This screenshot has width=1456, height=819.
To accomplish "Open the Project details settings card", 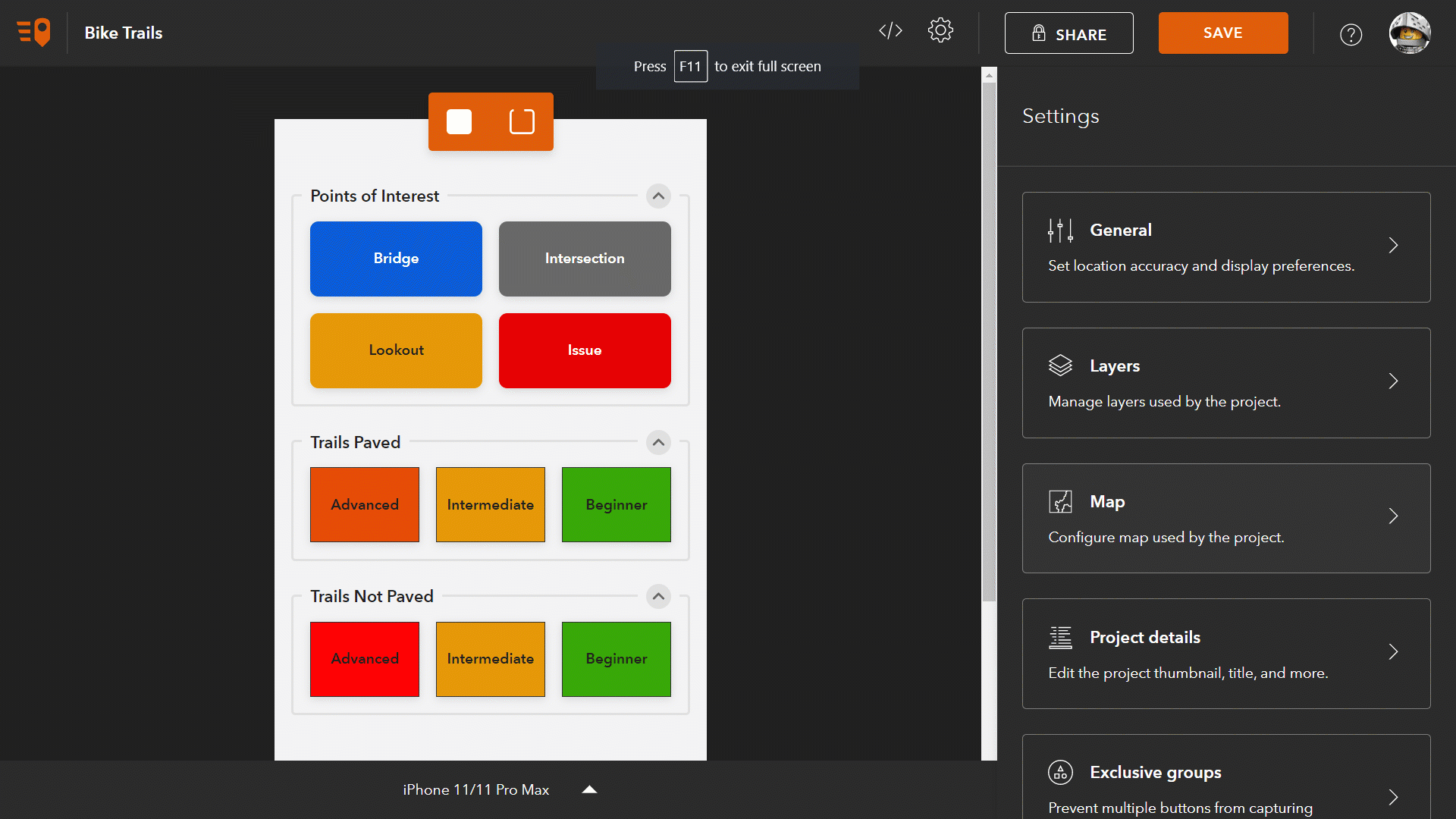I will [x=1226, y=654].
